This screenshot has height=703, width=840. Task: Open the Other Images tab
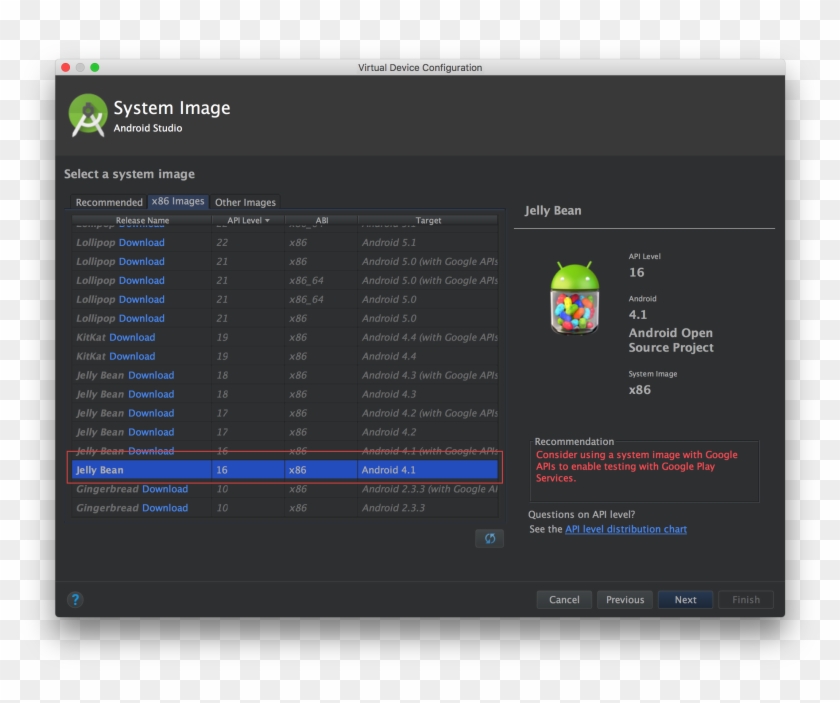tap(245, 202)
